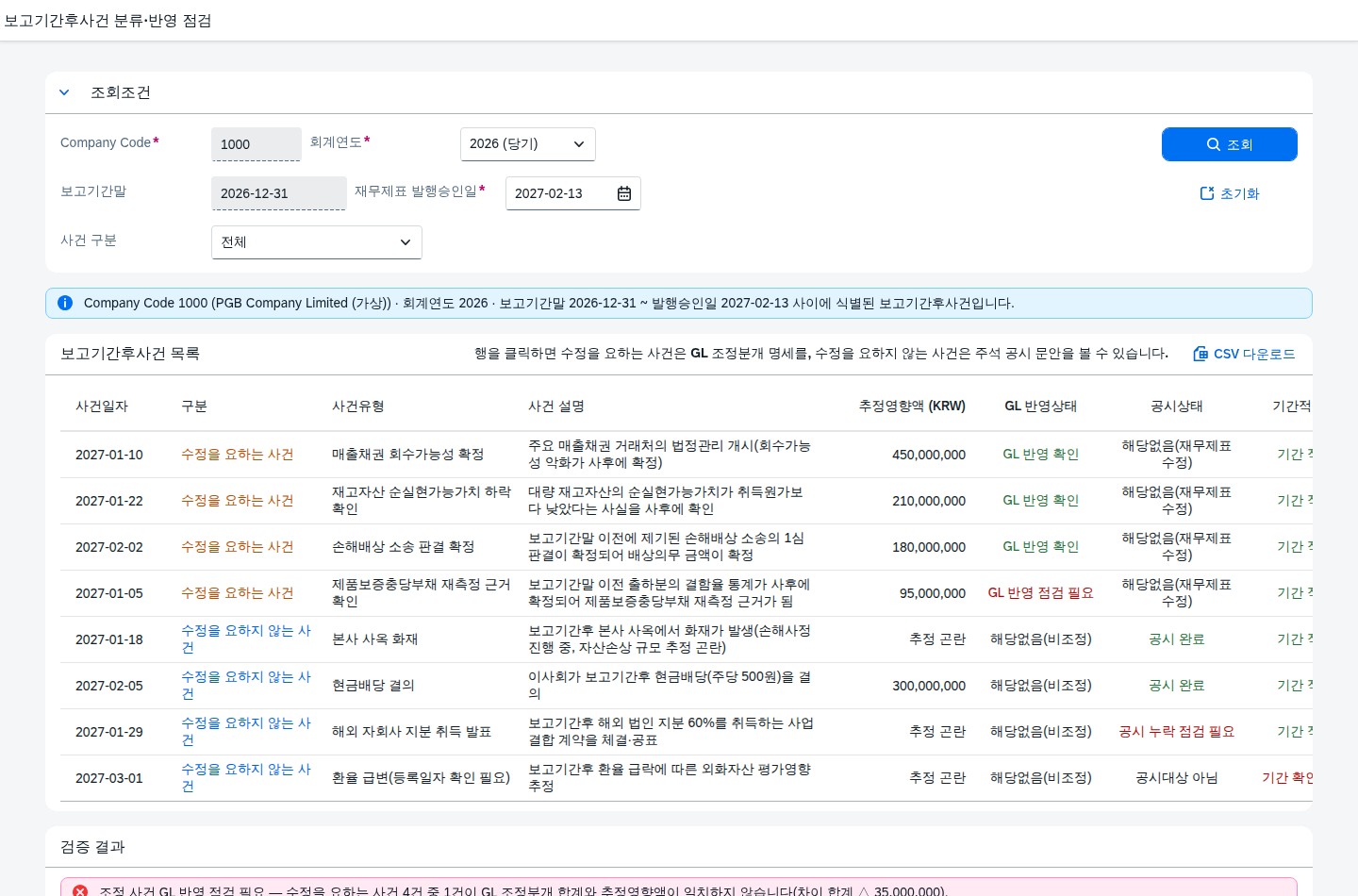Click 이사회가 보고기간후 현금배당 description cell
The image size is (1358, 896).
coord(670,686)
